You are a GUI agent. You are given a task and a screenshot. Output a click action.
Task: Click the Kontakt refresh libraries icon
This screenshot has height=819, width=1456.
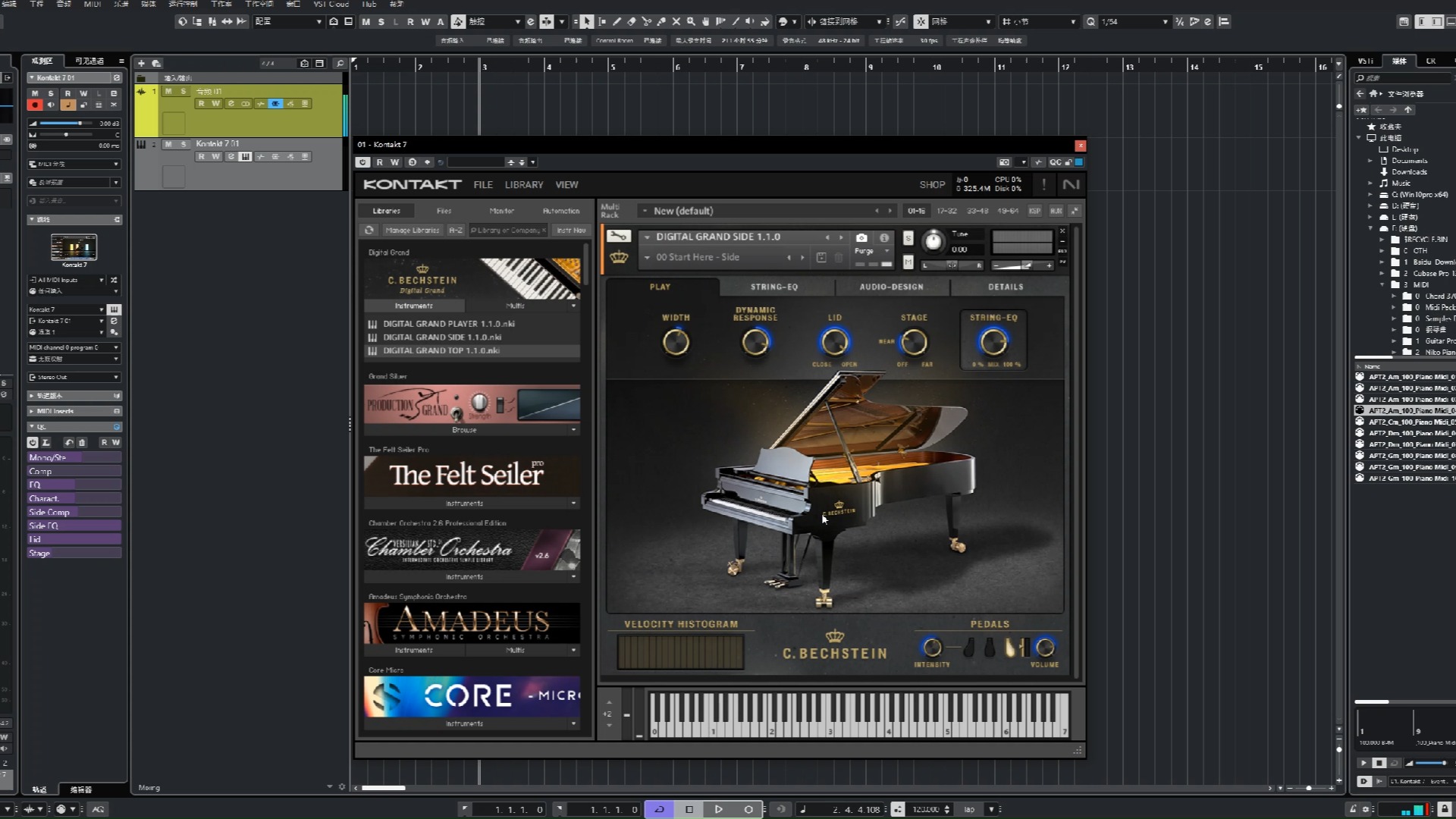point(369,230)
